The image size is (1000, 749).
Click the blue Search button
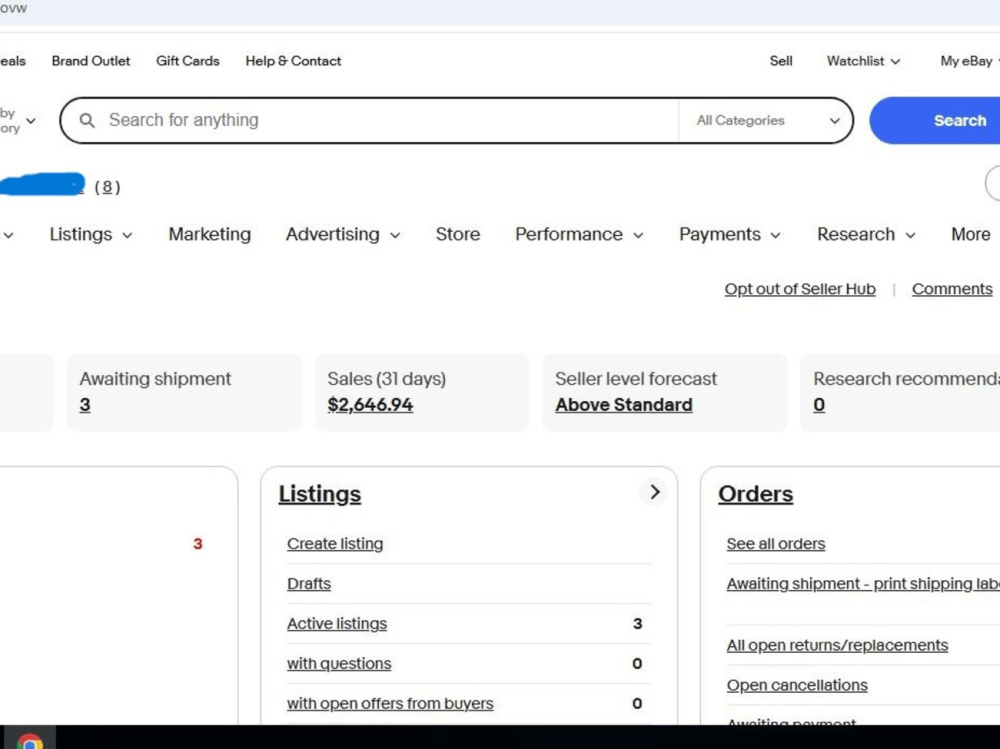935,121
